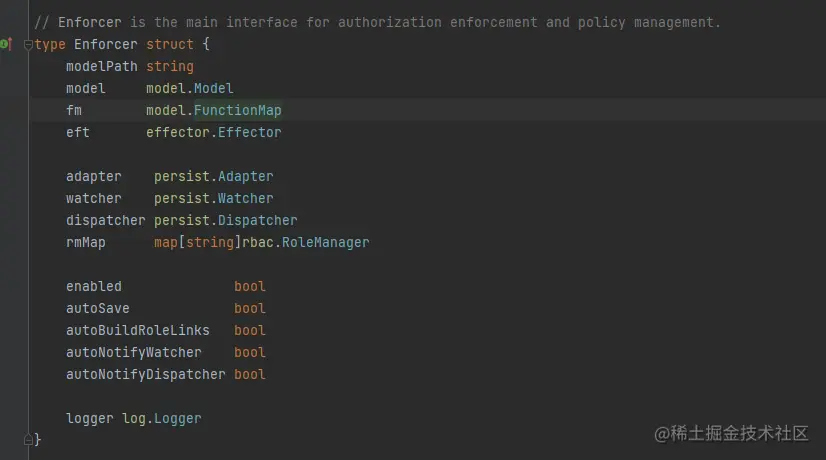Click the struct keyword
The image size is (826, 460).
(x=169, y=44)
